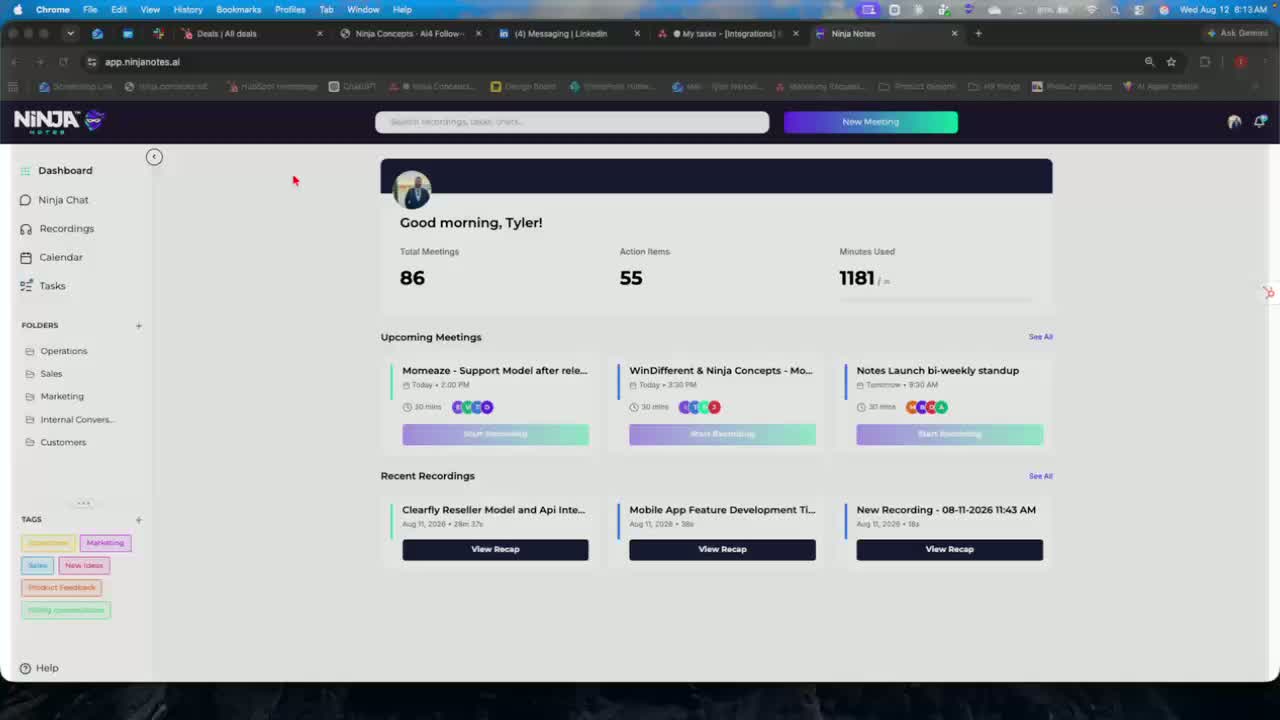
Task: Click Tyler's profile photo on the greeting card
Action: click(411, 189)
